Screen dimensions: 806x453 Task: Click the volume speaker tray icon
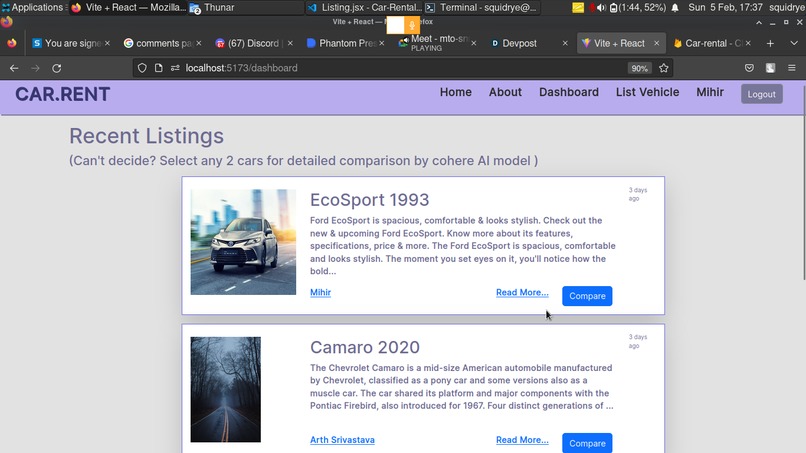(x=600, y=8)
